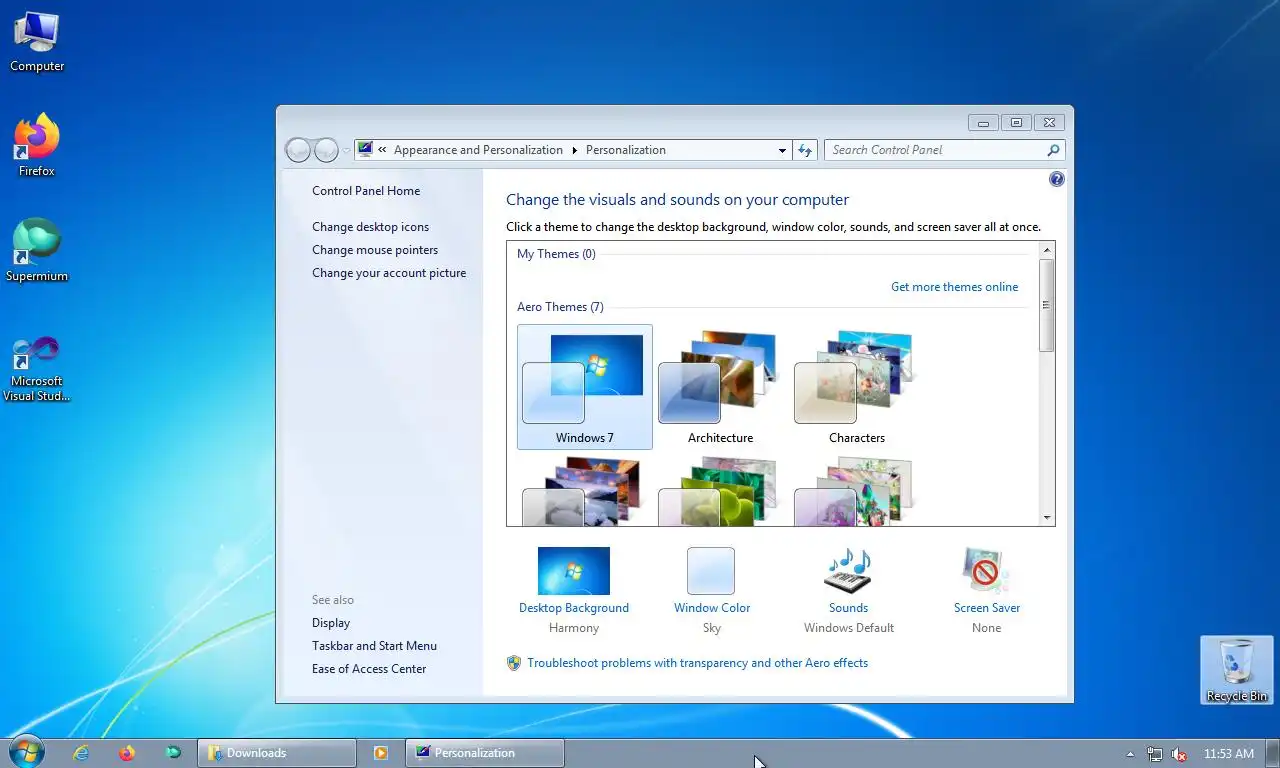Select the Characters theme

pyautogui.click(x=857, y=387)
